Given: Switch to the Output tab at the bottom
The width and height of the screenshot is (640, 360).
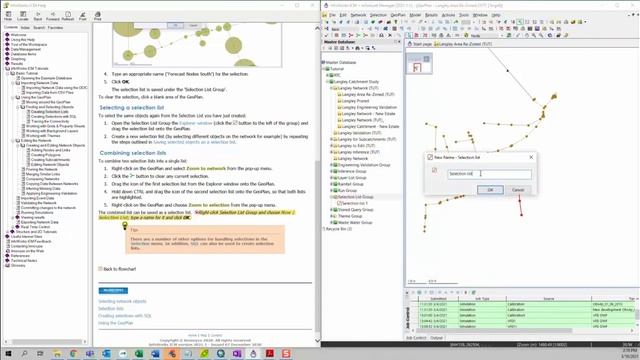Looking at the screenshot, I should [x=436, y=338].
